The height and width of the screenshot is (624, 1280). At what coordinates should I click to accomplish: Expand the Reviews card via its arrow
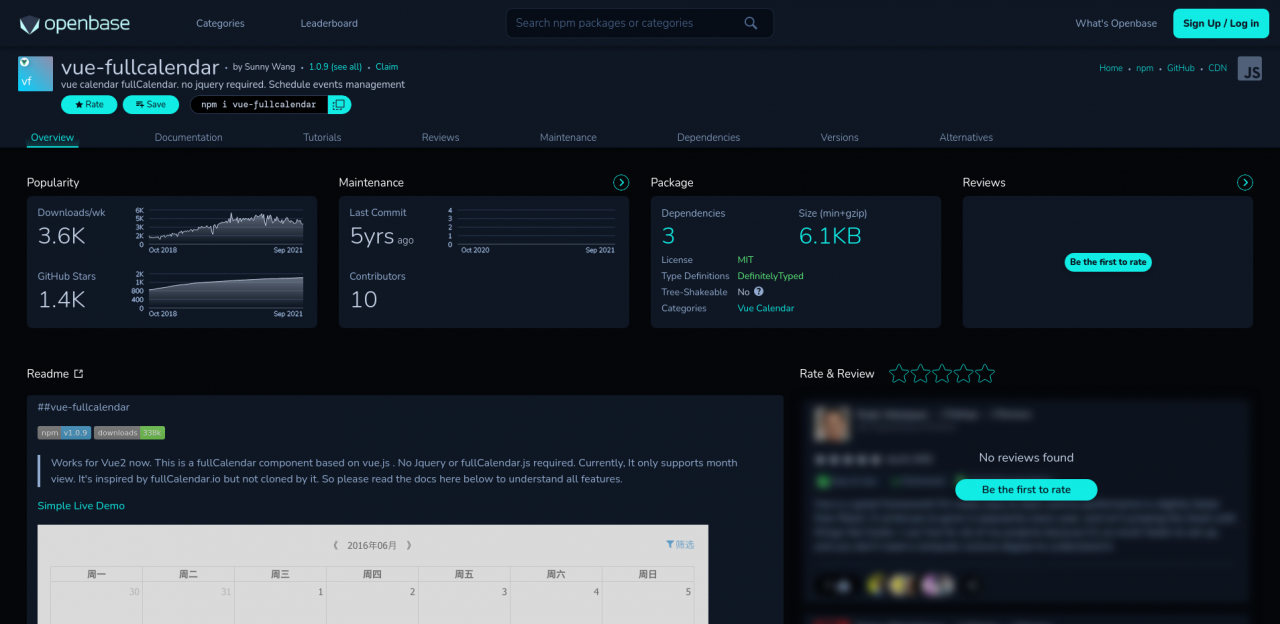pyautogui.click(x=1245, y=183)
